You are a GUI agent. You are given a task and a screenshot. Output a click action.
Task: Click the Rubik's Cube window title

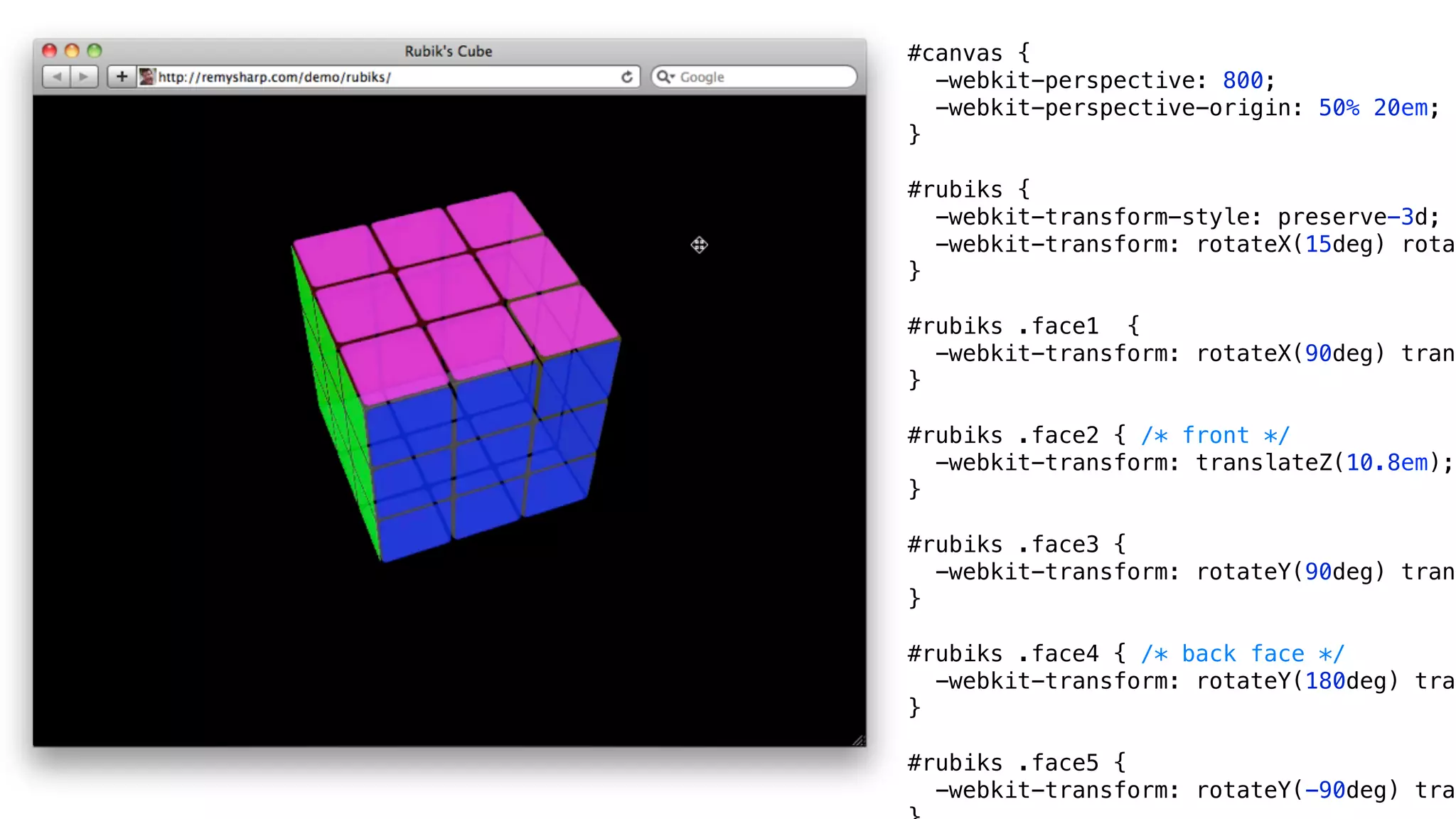(449, 51)
